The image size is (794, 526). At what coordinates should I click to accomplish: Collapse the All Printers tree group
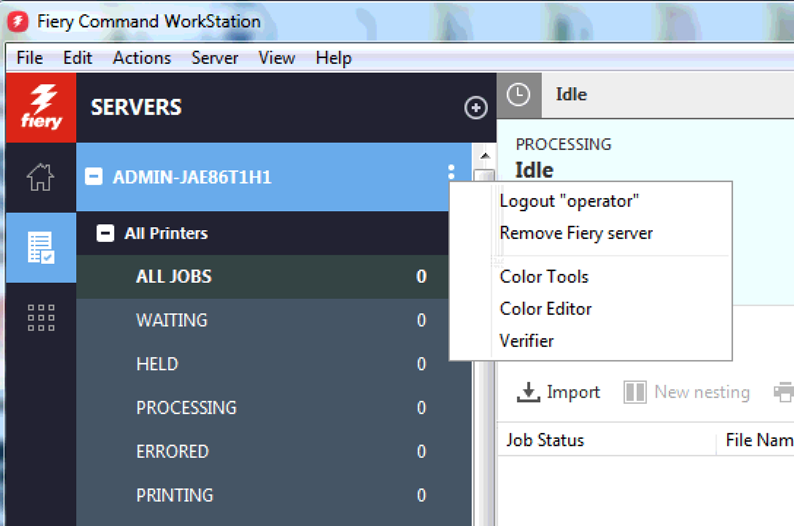105,233
